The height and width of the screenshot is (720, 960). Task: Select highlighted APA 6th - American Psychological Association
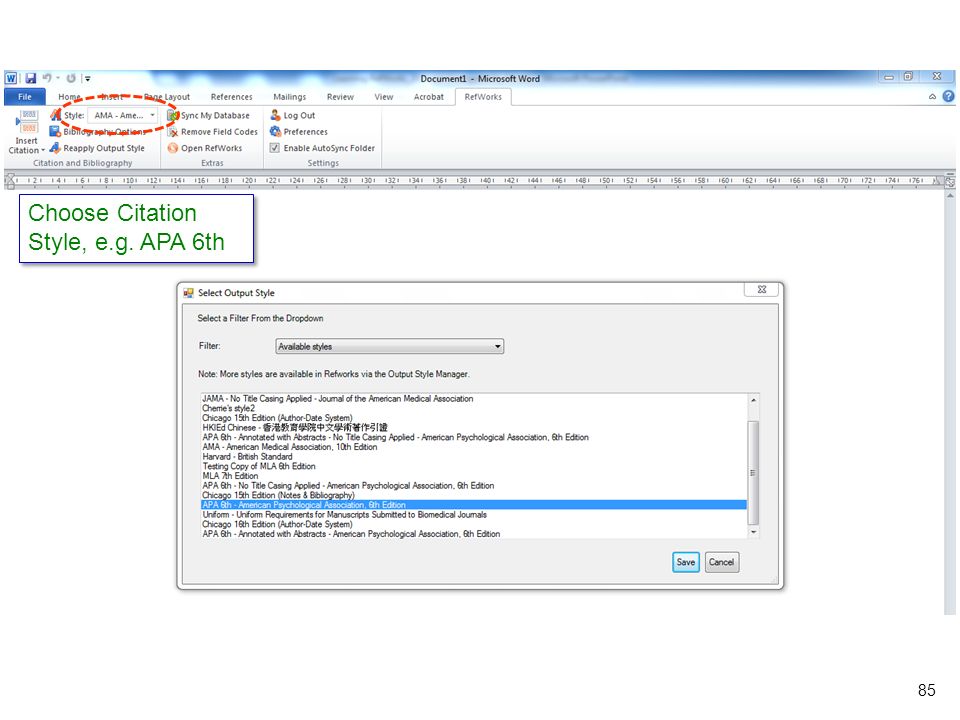point(474,505)
